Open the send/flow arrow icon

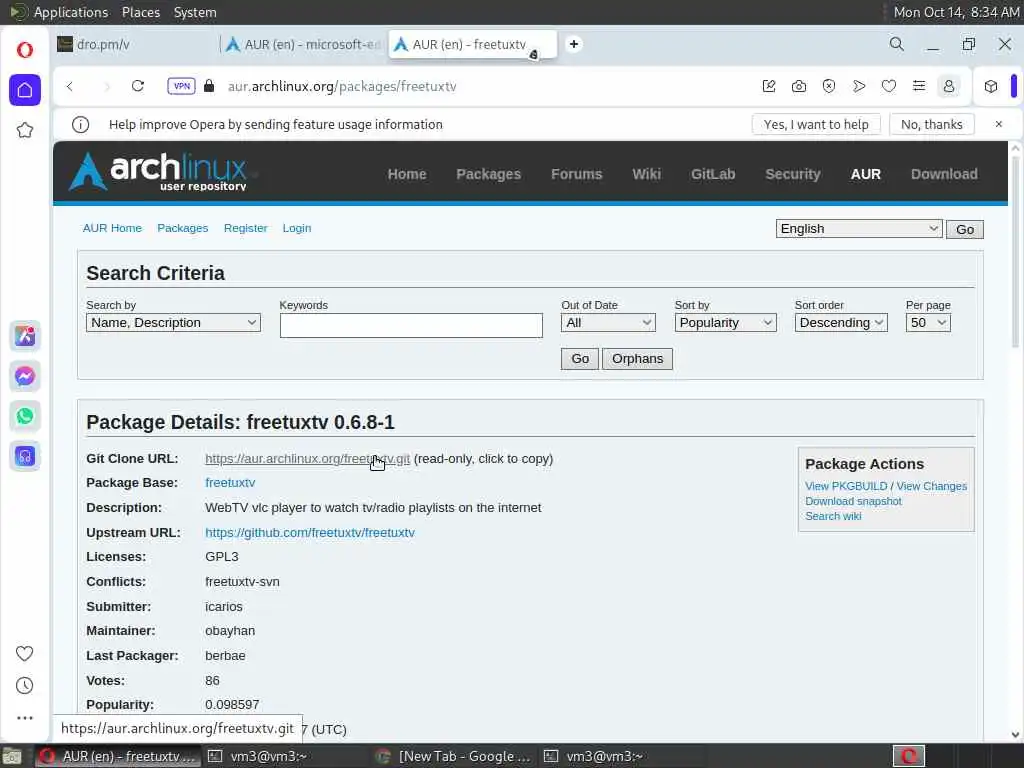(859, 86)
